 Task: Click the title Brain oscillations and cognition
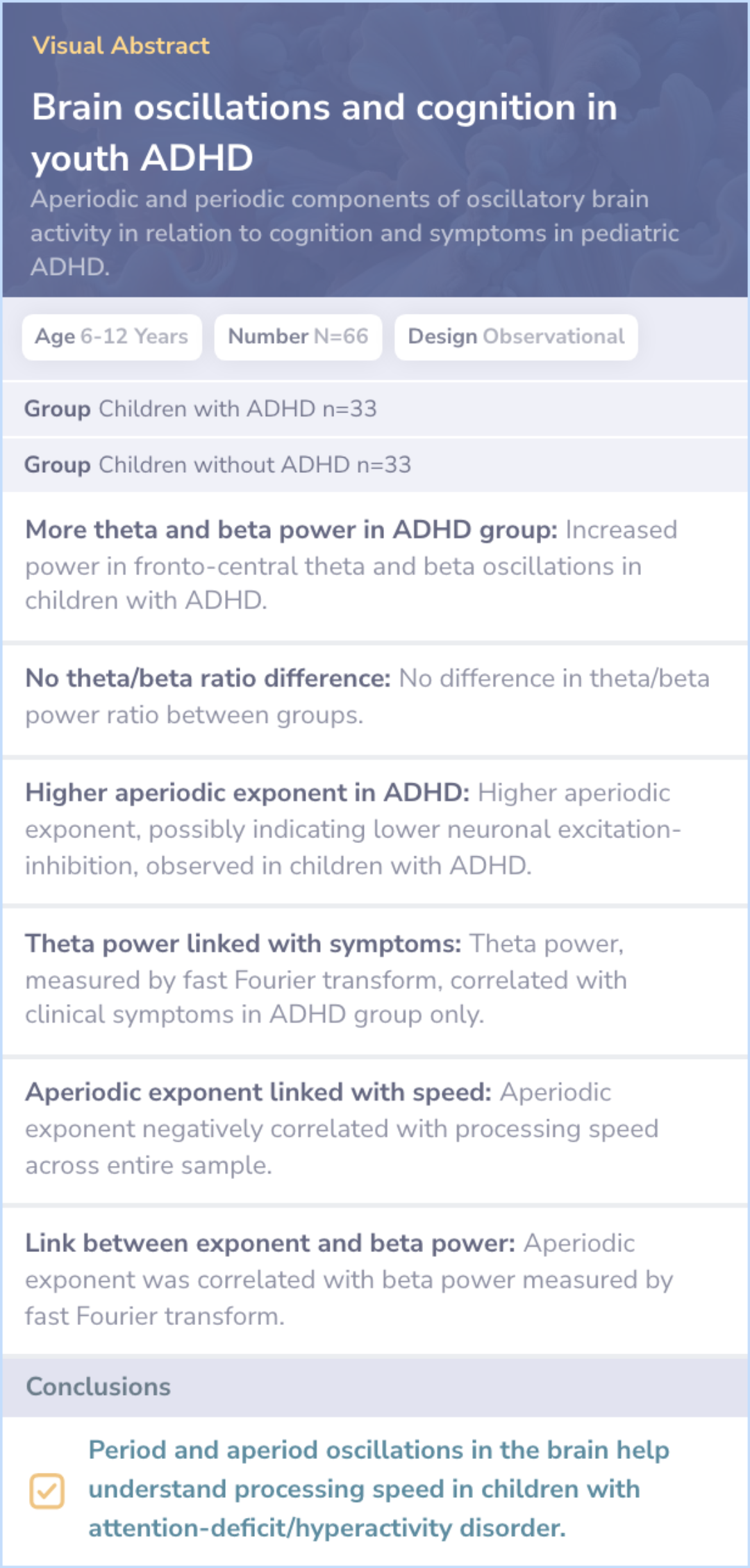324,132
